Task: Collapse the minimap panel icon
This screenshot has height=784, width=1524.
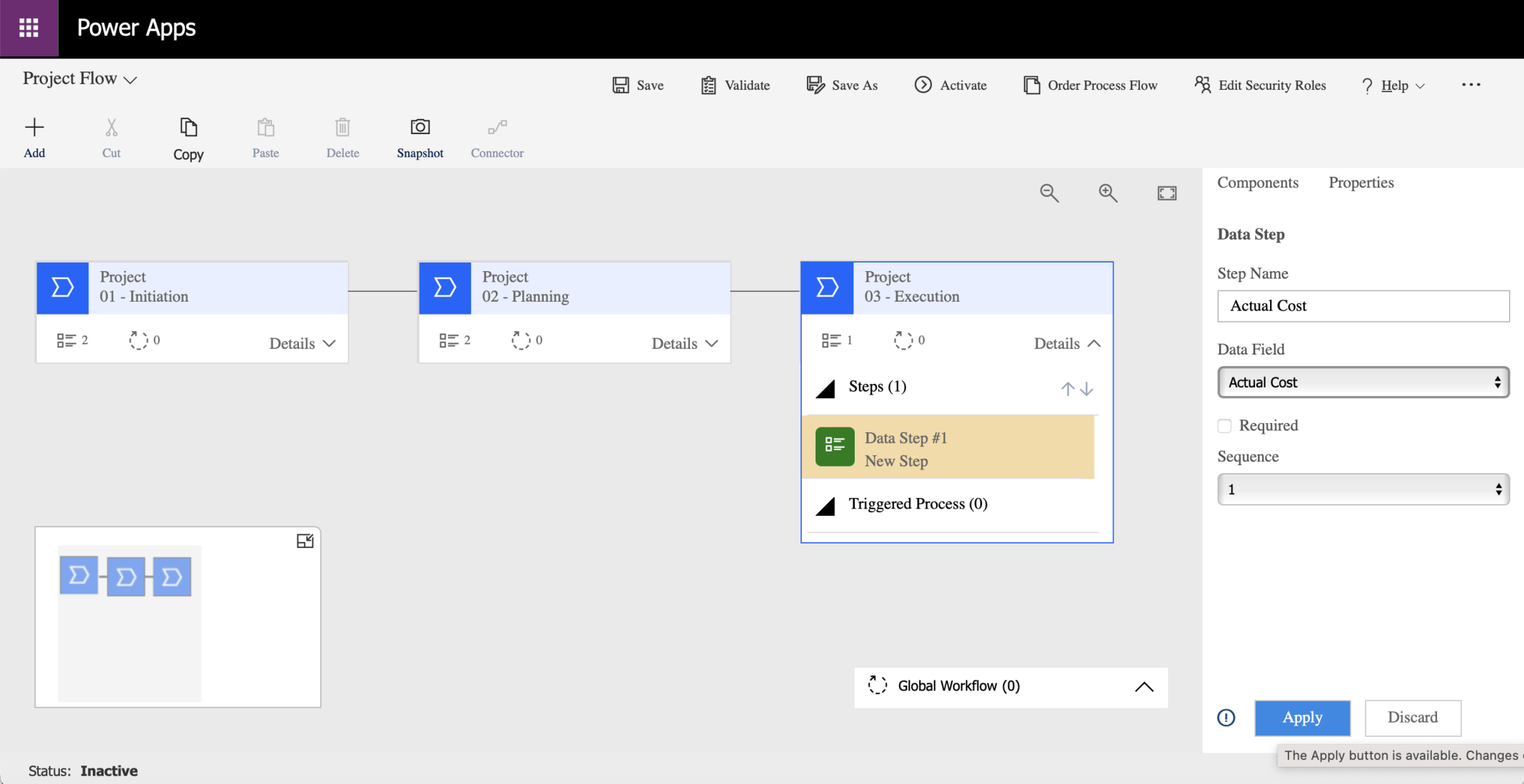Action: (305, 541)
